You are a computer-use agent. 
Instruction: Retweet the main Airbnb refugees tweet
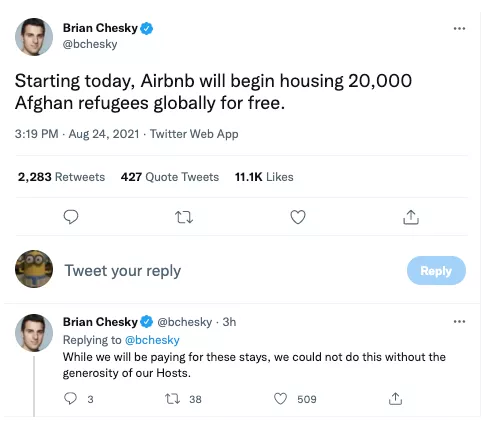pos(184,217)
